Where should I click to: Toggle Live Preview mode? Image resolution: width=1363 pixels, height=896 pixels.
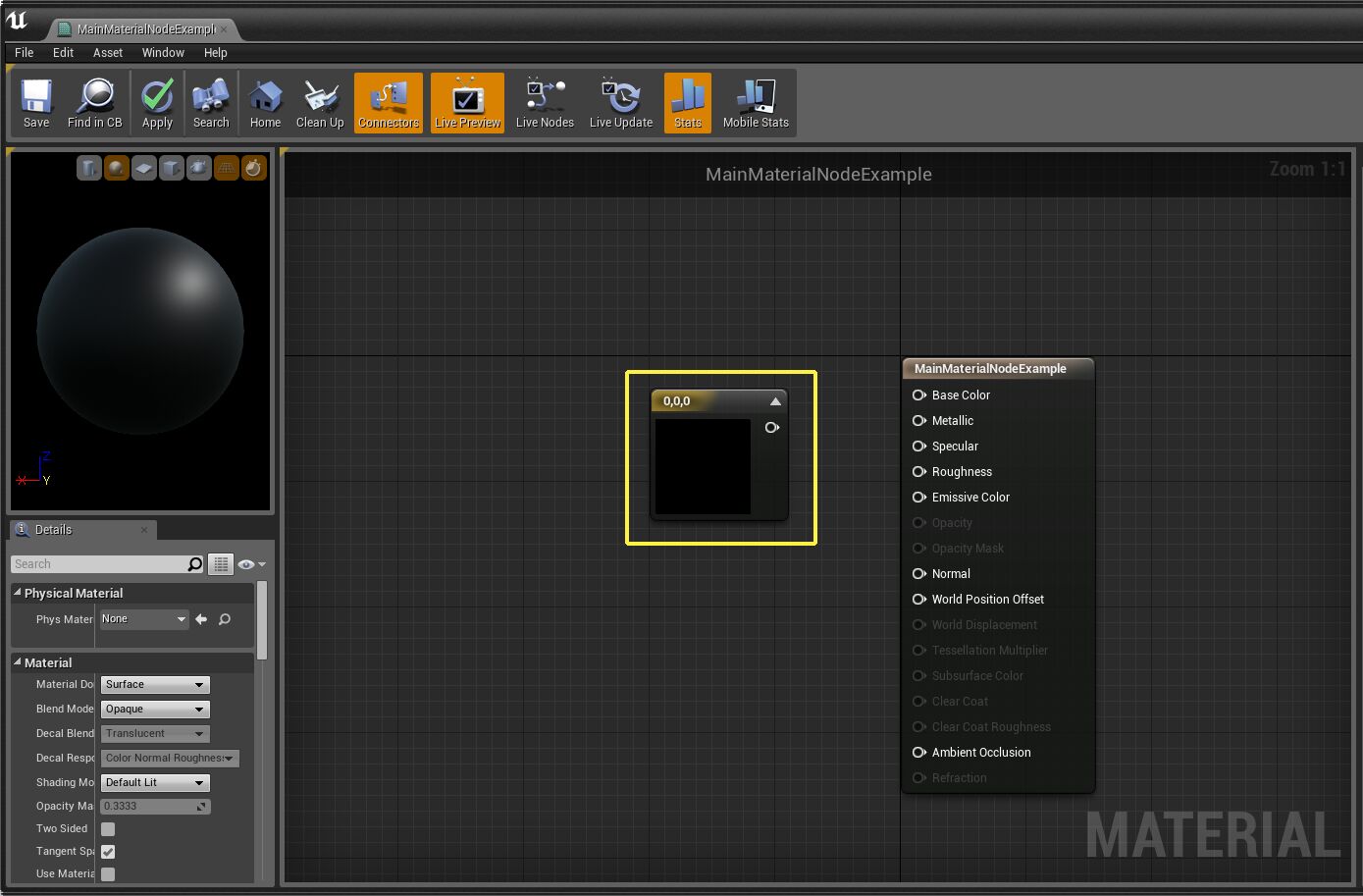point(467,102)
